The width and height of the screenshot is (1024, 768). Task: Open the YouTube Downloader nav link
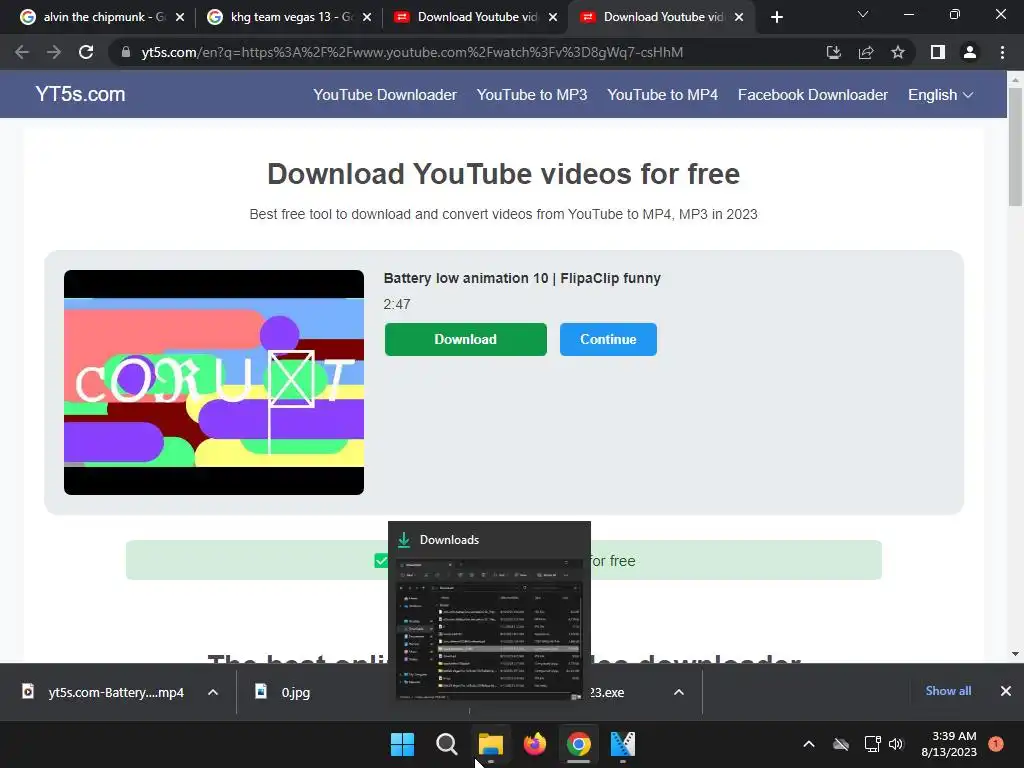(x=385, y=95)
